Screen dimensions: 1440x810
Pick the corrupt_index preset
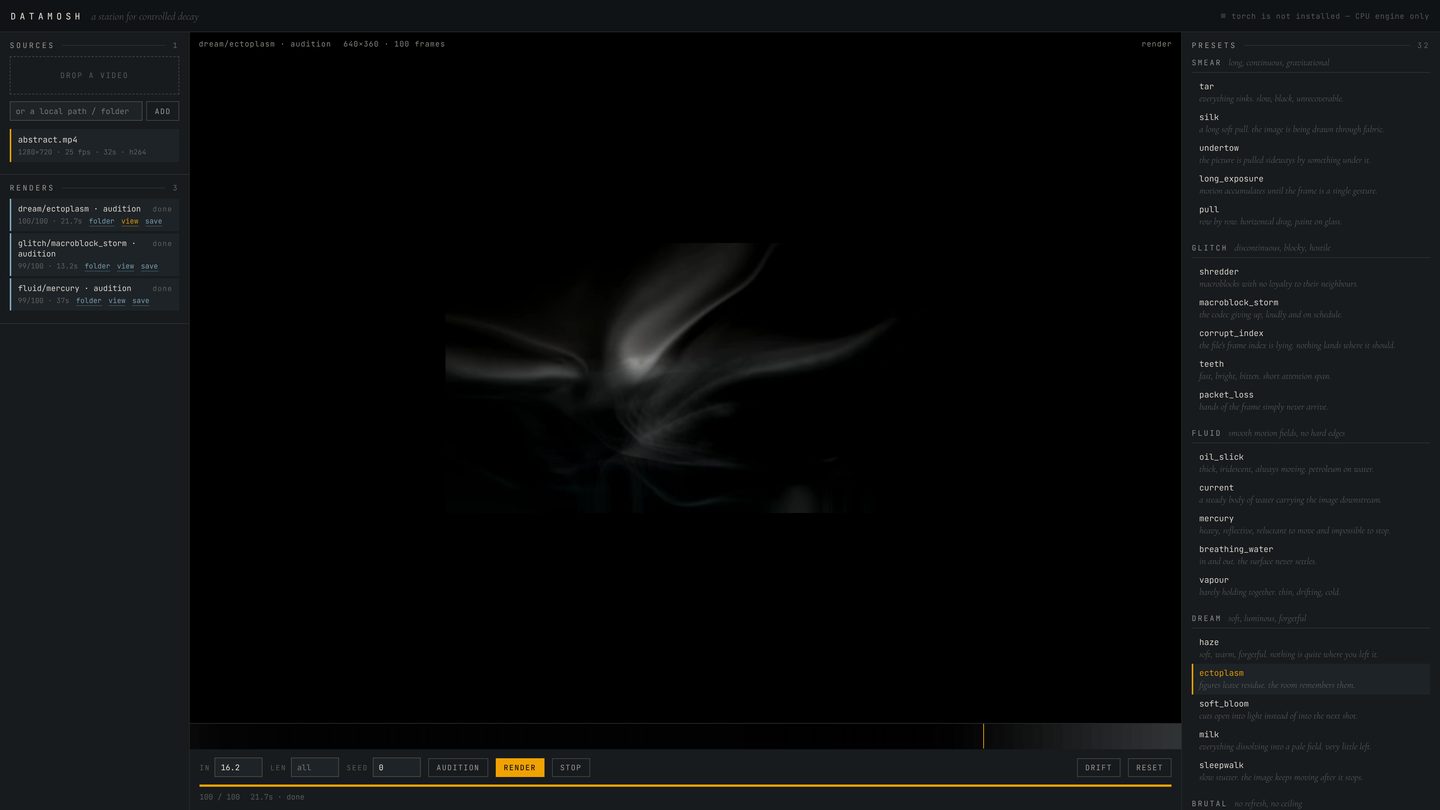[1311, 339]
